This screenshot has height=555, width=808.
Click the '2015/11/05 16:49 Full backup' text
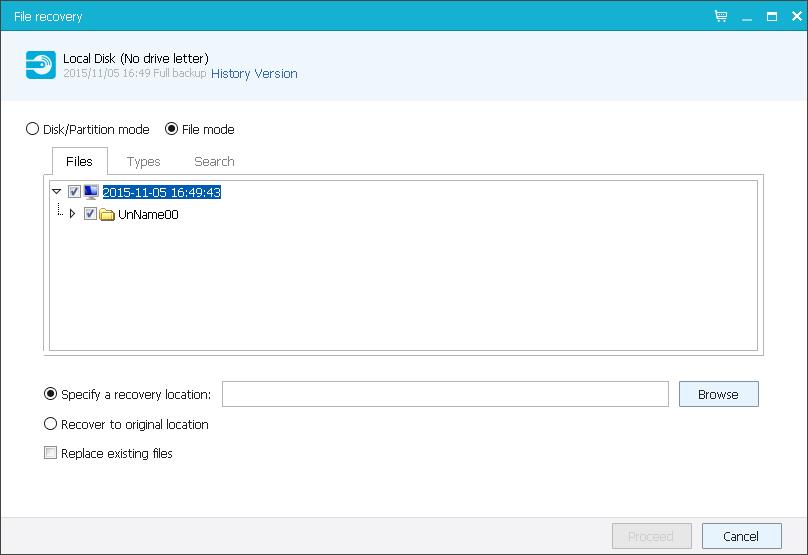[x=134, y=73]
